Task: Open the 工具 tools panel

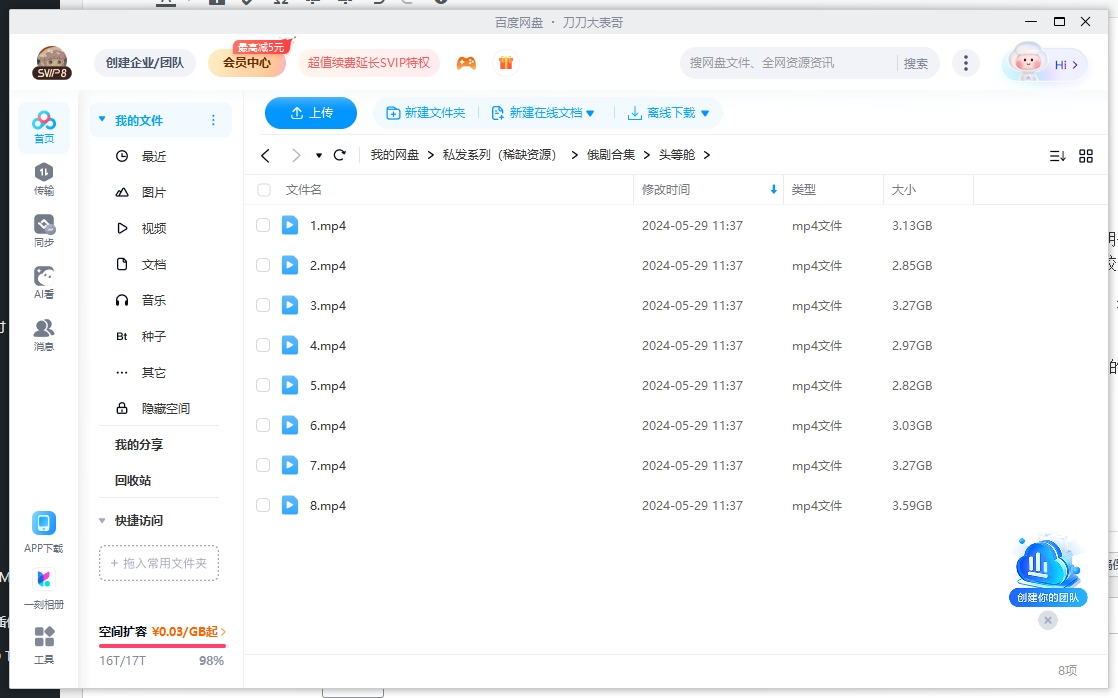Action: click(x=43, y=645)
